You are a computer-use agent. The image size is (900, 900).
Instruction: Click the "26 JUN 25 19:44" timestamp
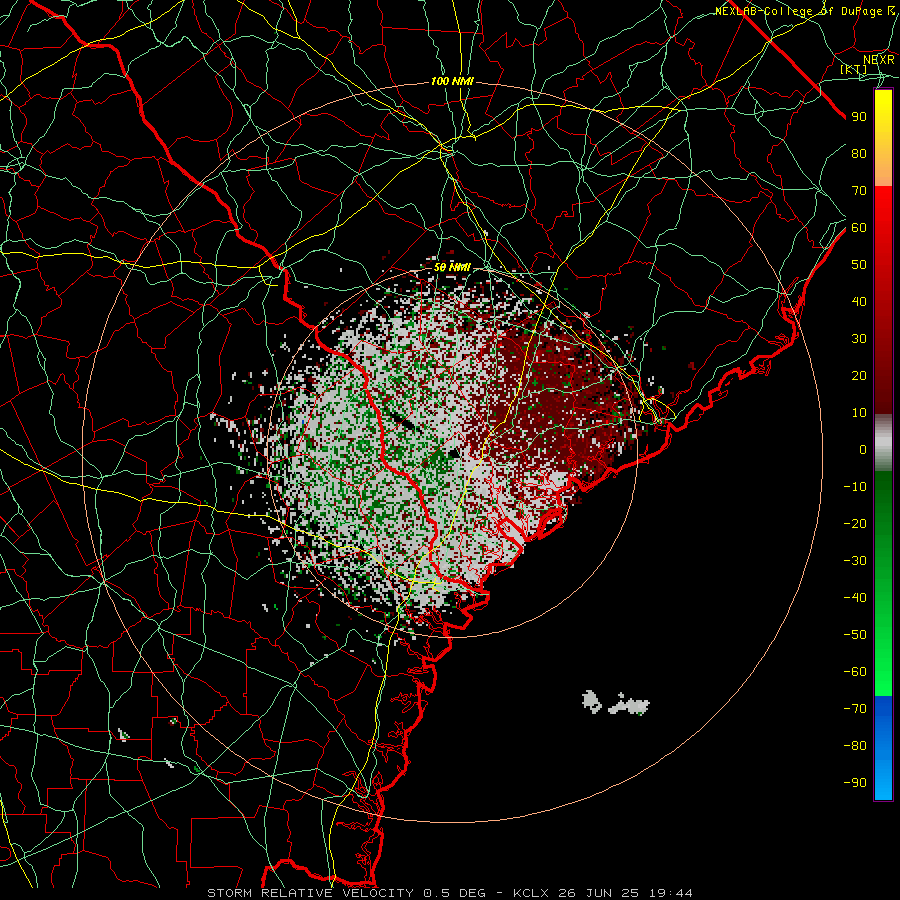point(624,893)
